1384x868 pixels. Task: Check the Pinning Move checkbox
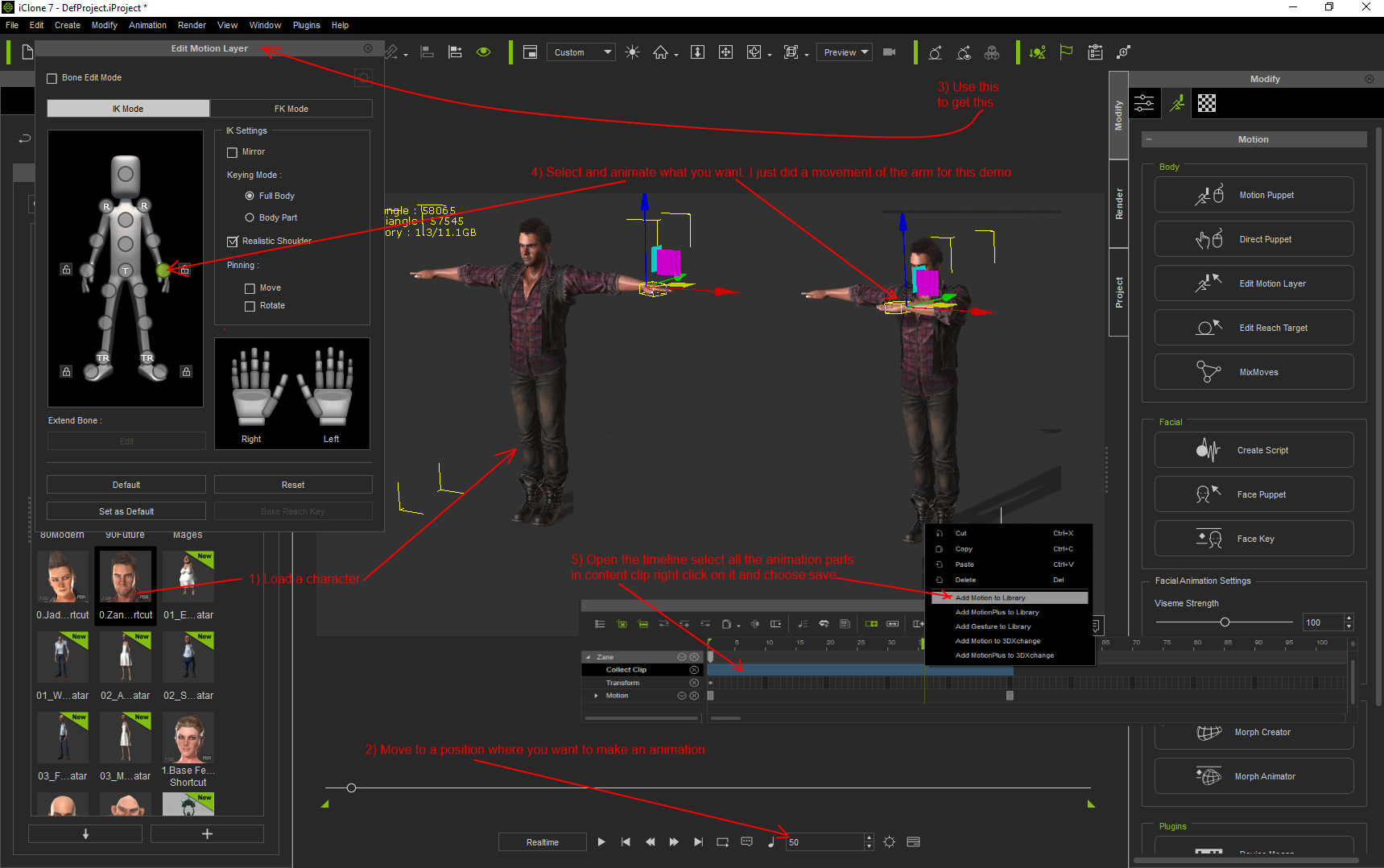coord(250,288)
